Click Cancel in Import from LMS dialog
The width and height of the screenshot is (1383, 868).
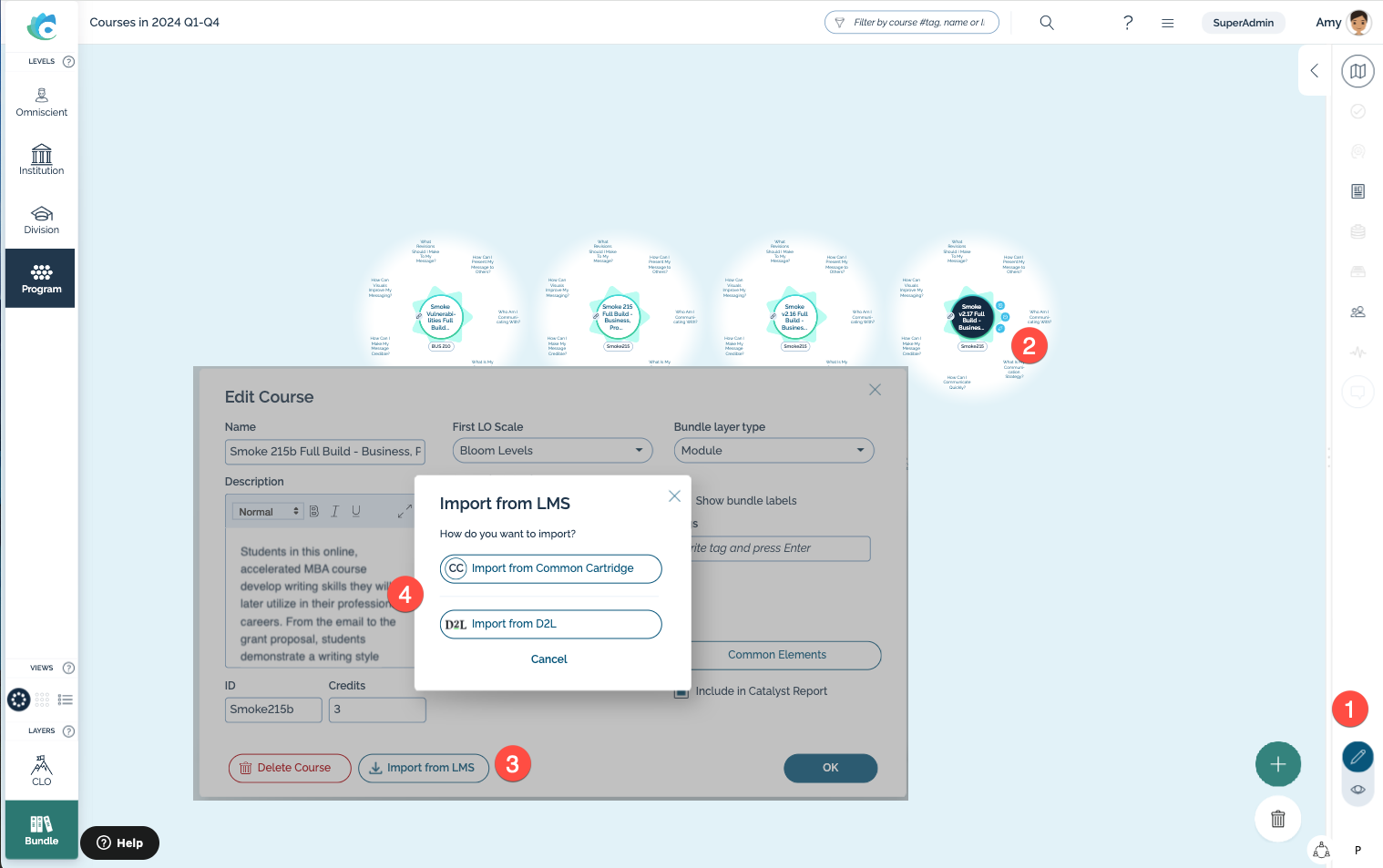[x=548, y=659]
